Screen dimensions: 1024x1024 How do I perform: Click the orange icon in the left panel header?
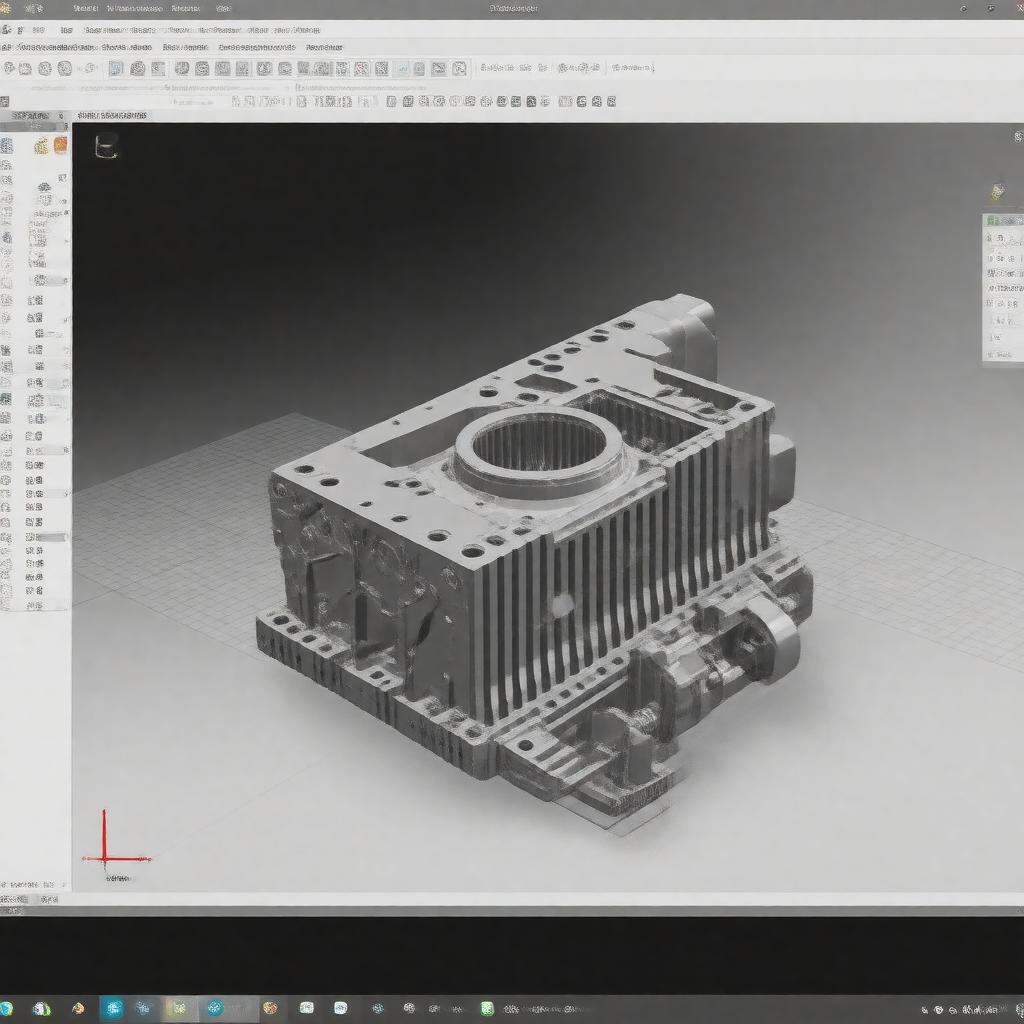[60, 146]
